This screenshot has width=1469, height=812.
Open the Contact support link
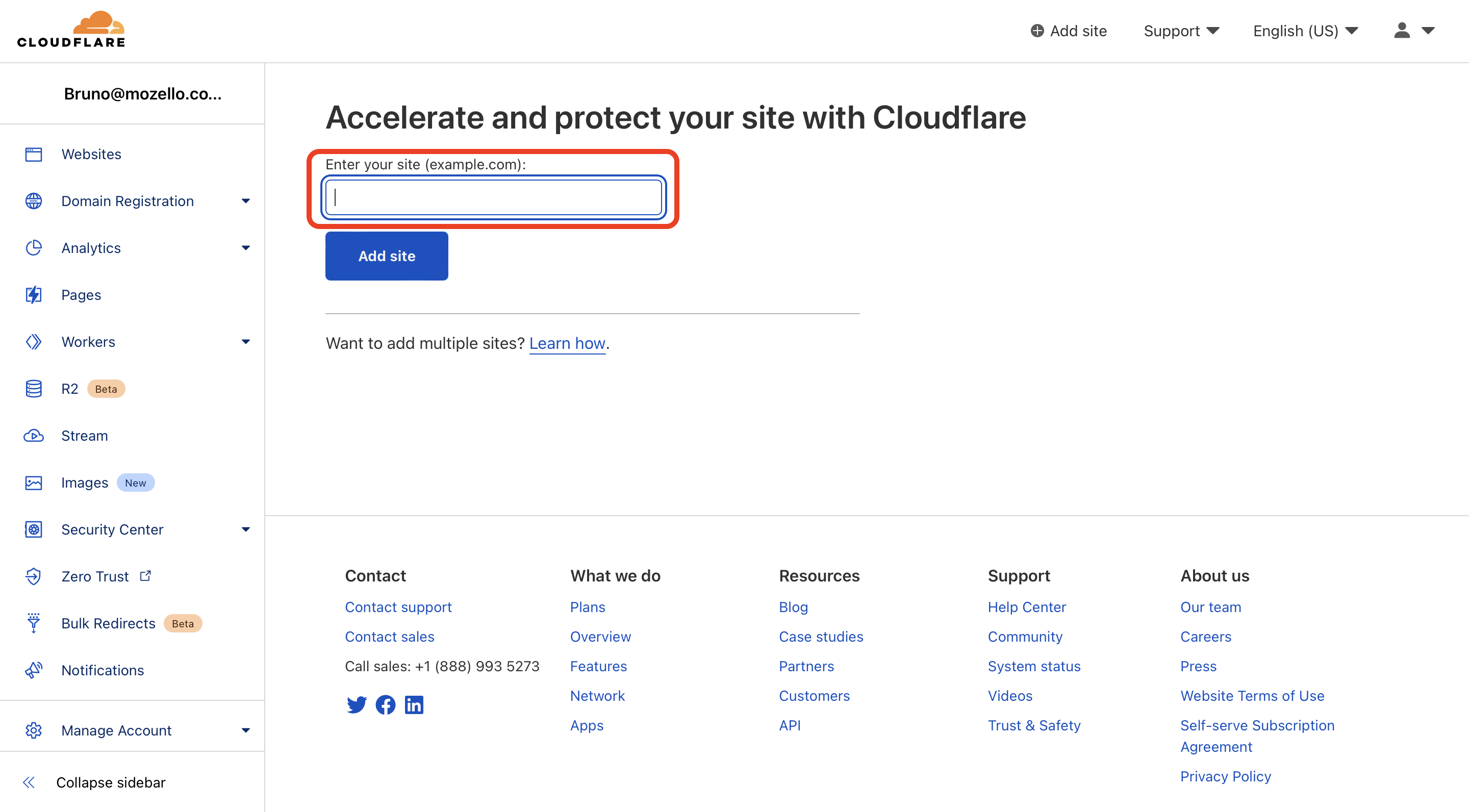[398, 607]
